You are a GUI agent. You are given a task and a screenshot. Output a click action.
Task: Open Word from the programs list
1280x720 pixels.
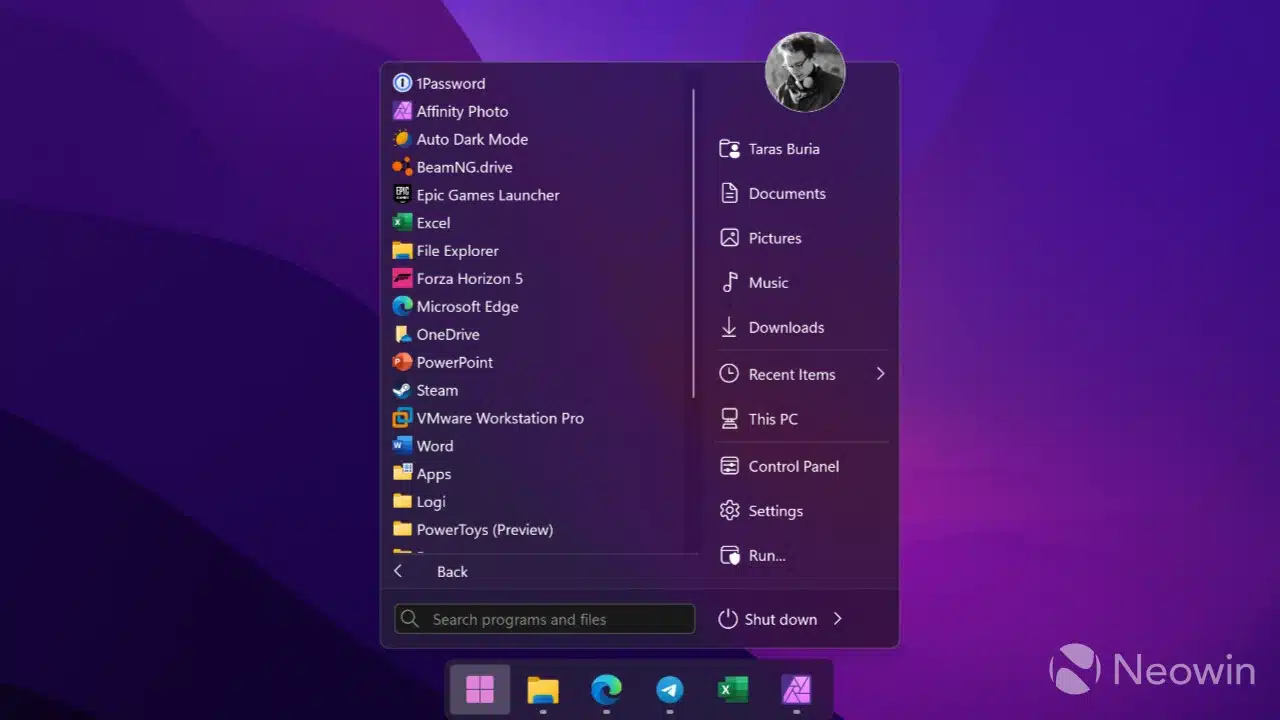click(423, 447)
